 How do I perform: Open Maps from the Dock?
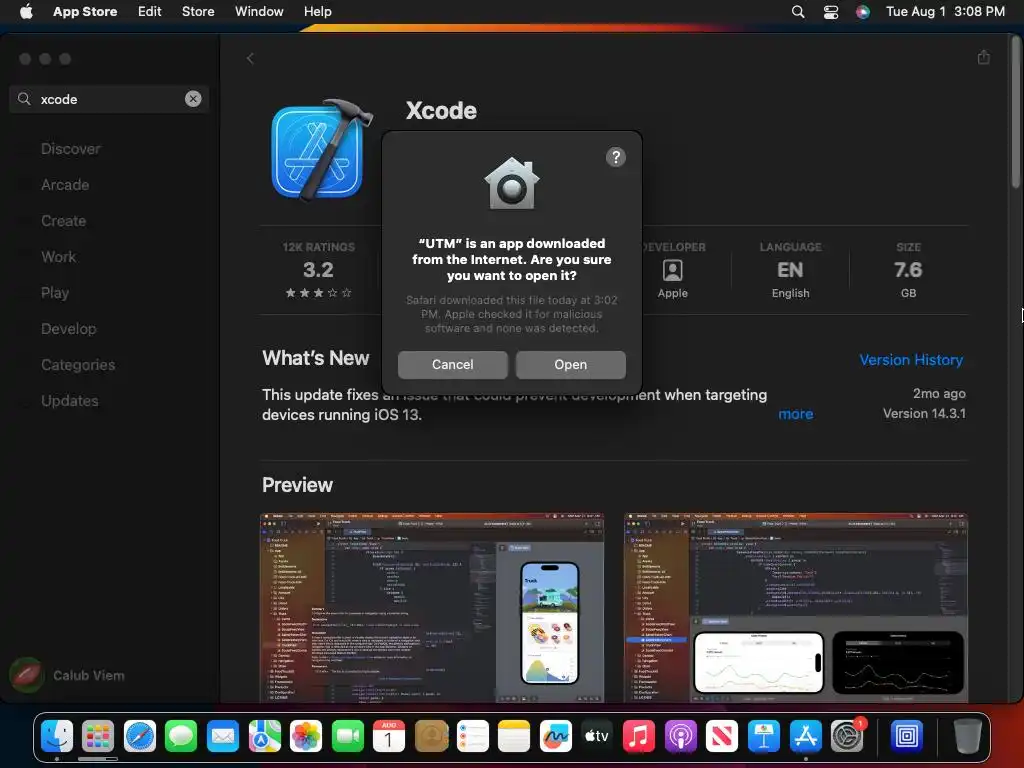pos(264,736)
